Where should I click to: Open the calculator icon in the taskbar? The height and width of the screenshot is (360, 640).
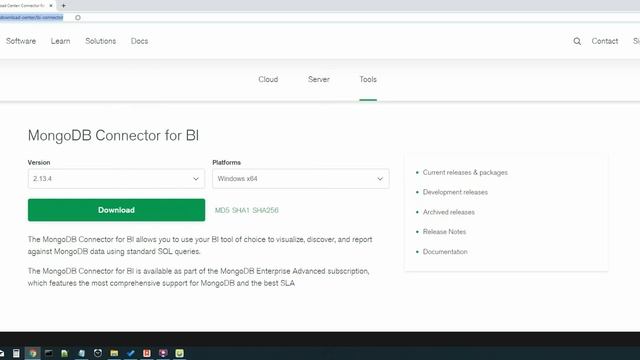click(x=16, y=353)
